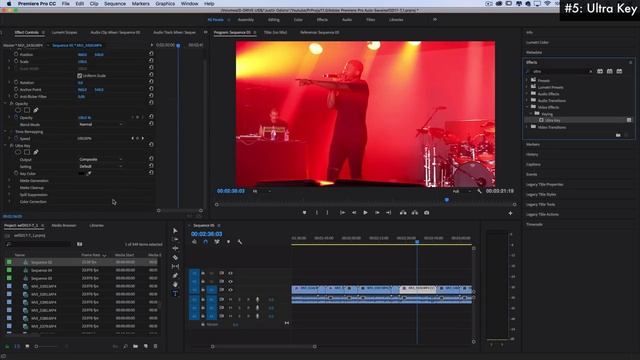Select the Selection arrow tool
Image resolution: width=640 pixels, height=360 pixels.
coord(175,231)
